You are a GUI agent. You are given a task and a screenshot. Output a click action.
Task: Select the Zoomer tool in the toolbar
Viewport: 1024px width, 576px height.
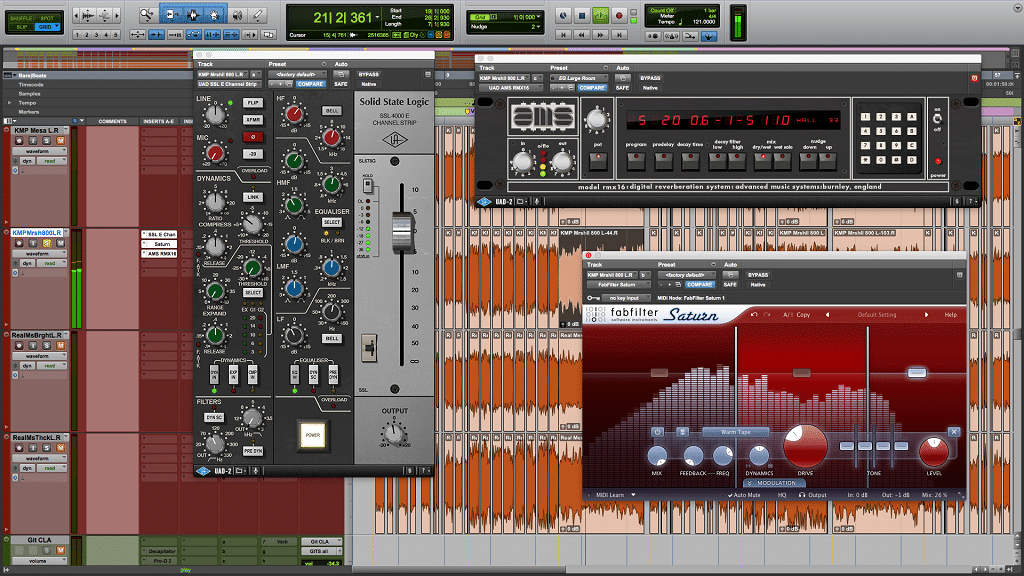pyautogui.click(x=148, y=14)
